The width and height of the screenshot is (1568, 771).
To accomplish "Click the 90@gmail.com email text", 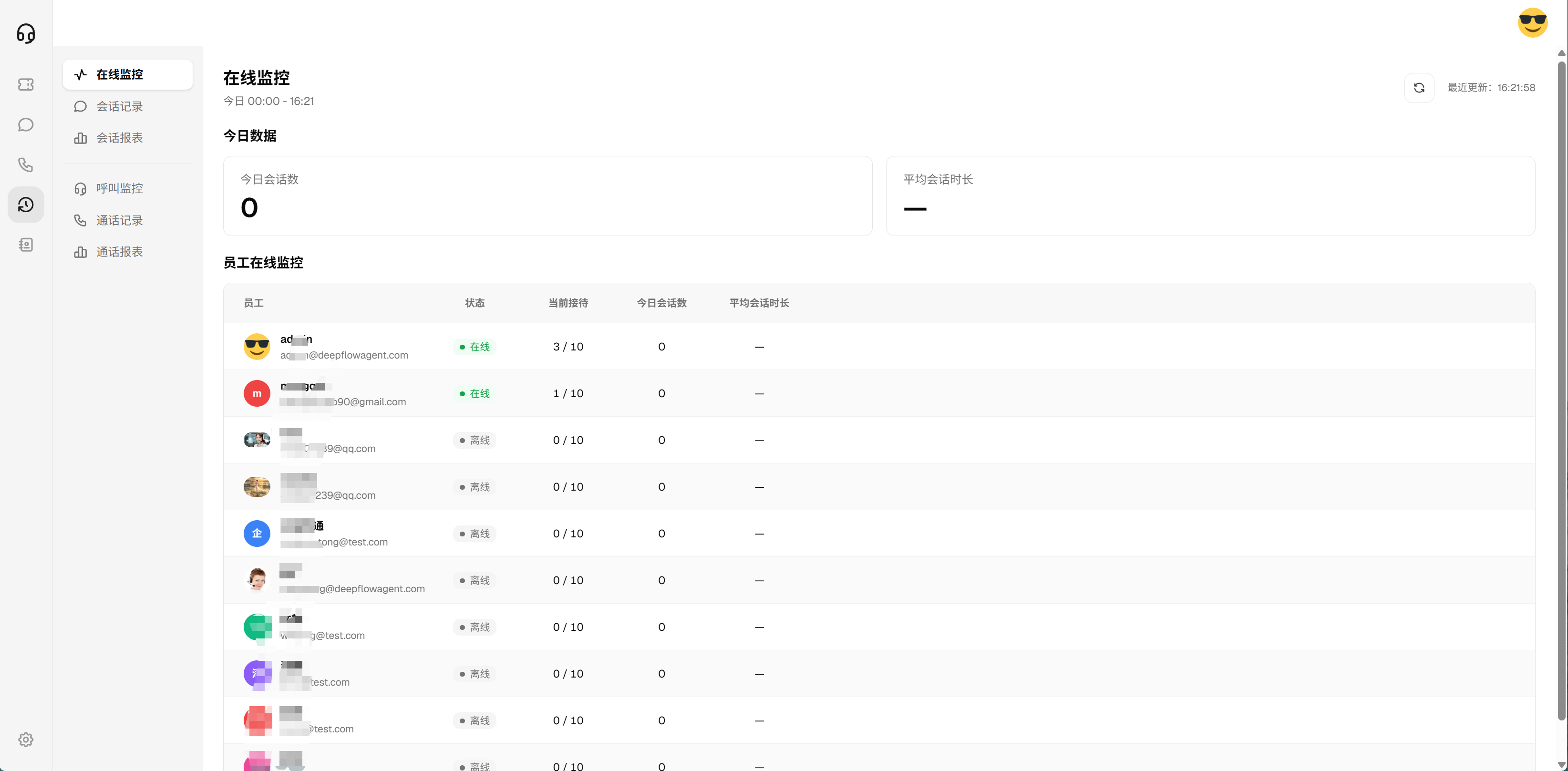I will point(343,401).
